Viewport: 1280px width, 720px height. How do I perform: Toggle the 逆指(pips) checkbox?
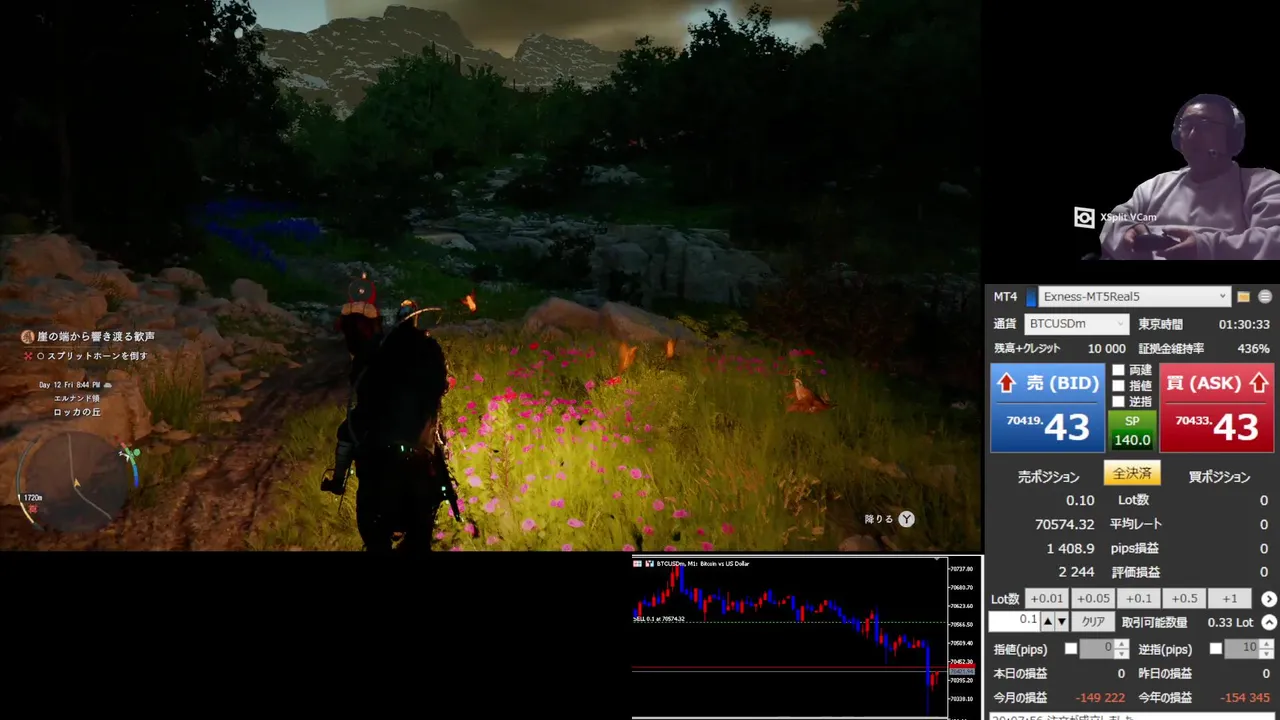click(1216, 649)
